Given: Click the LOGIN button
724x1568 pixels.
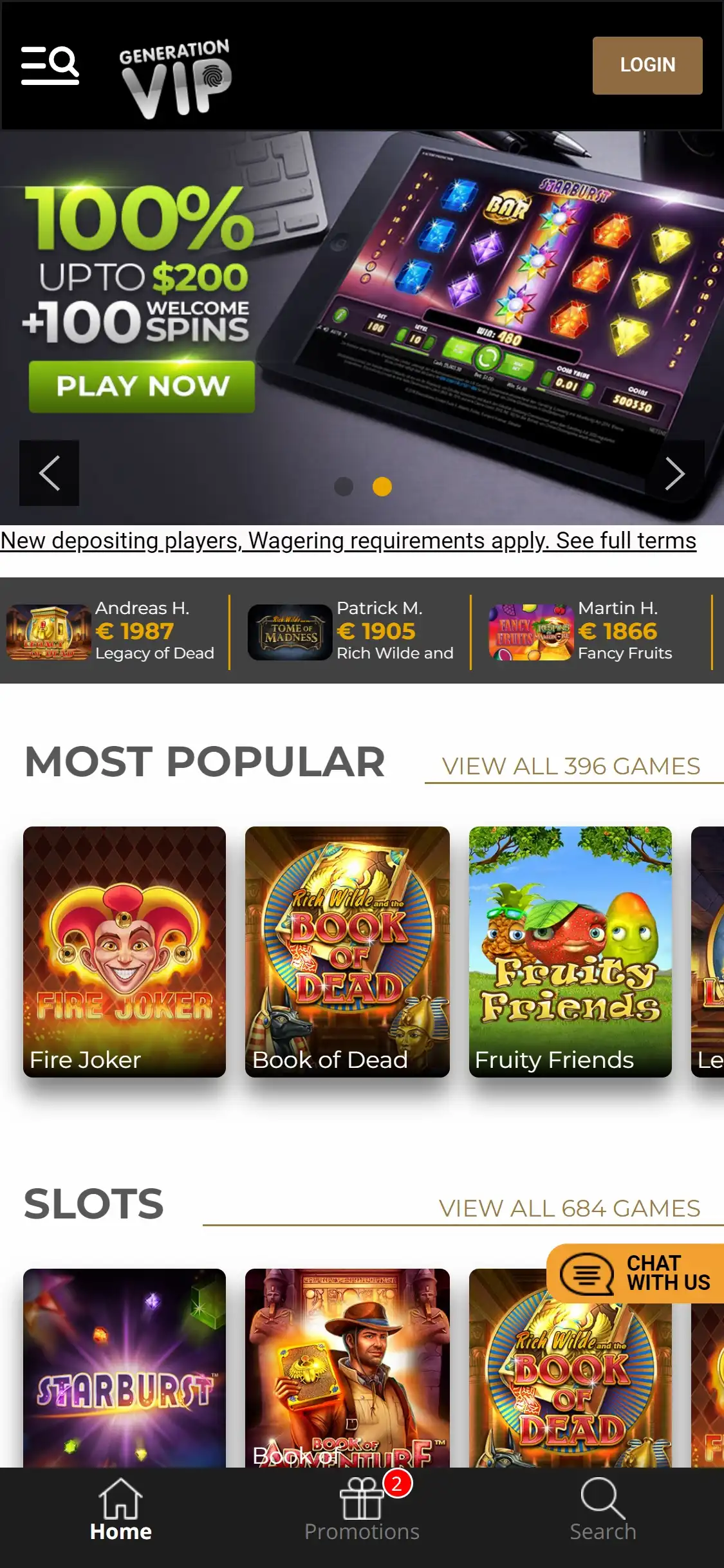Looking at the screenshot, I should tap(647, 66).
